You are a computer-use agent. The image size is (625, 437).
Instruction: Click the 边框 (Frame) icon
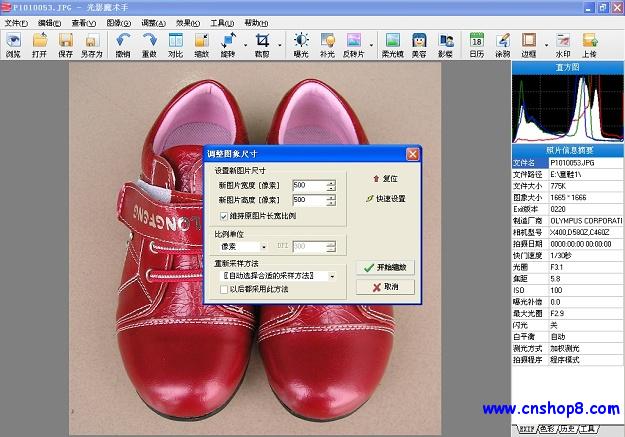(x=529, y=45)
